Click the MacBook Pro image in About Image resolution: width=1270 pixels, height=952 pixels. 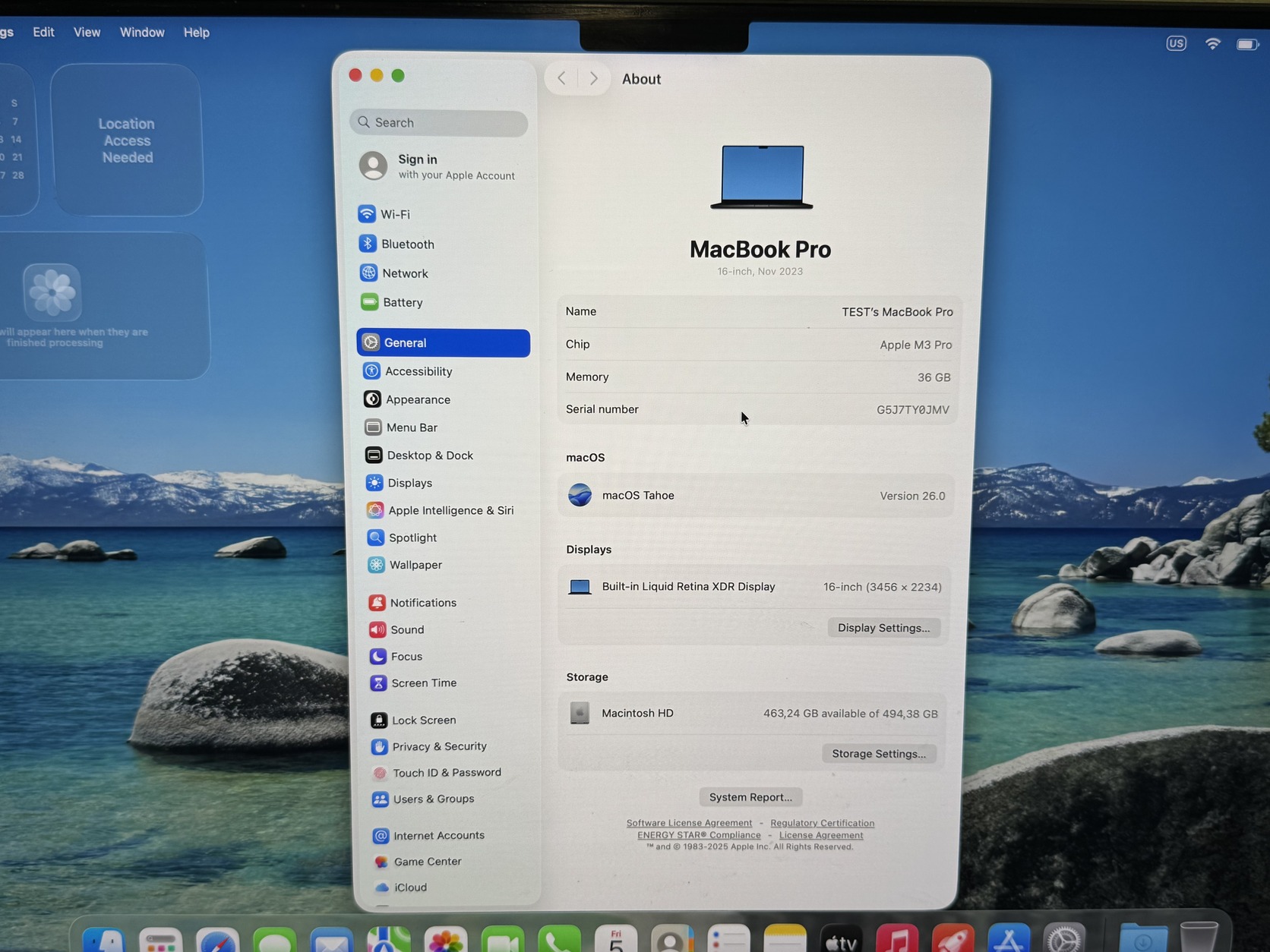(x=762, y=177)
